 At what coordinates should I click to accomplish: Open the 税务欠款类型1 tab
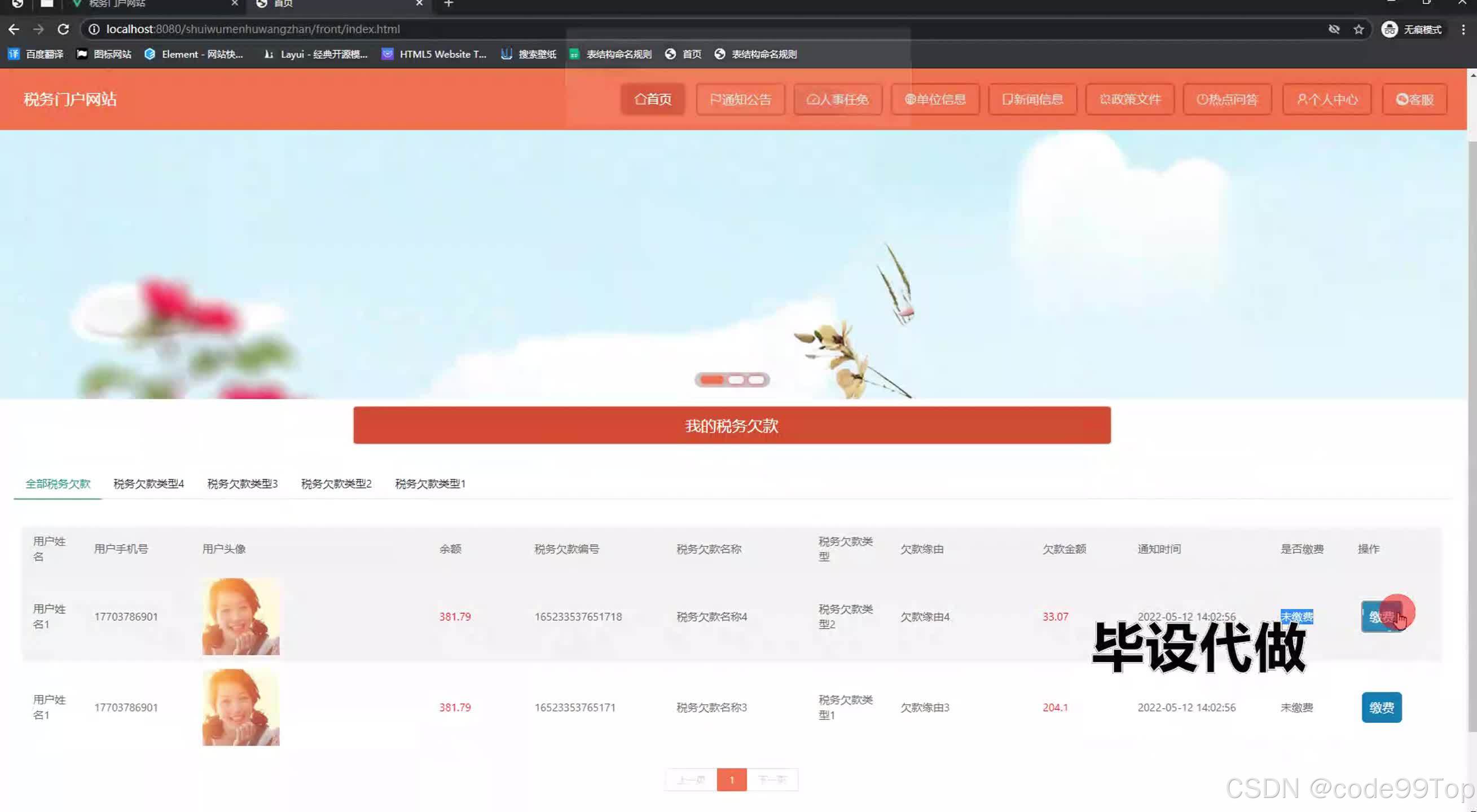[430, 484]
